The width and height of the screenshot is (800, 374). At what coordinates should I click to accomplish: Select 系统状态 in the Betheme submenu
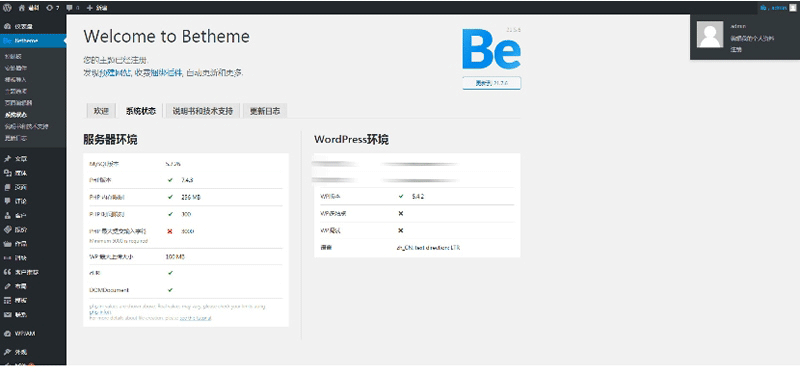(16, 114)
